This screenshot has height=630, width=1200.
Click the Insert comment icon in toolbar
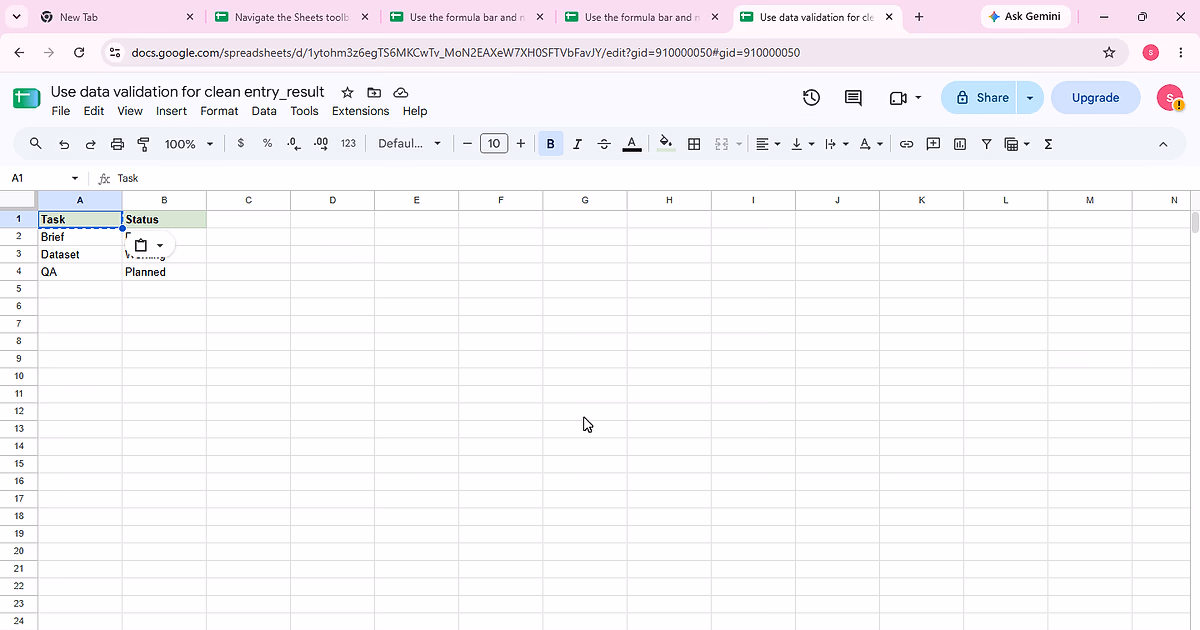tap(933, 144)
